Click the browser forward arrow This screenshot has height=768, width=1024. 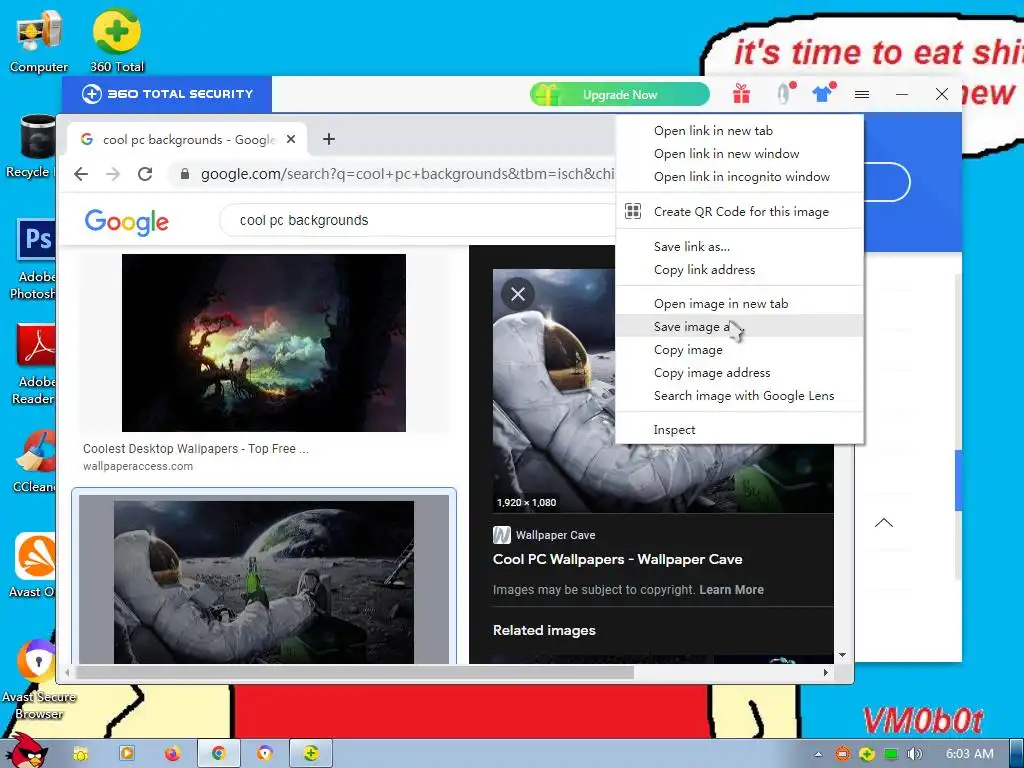[113, 174]
